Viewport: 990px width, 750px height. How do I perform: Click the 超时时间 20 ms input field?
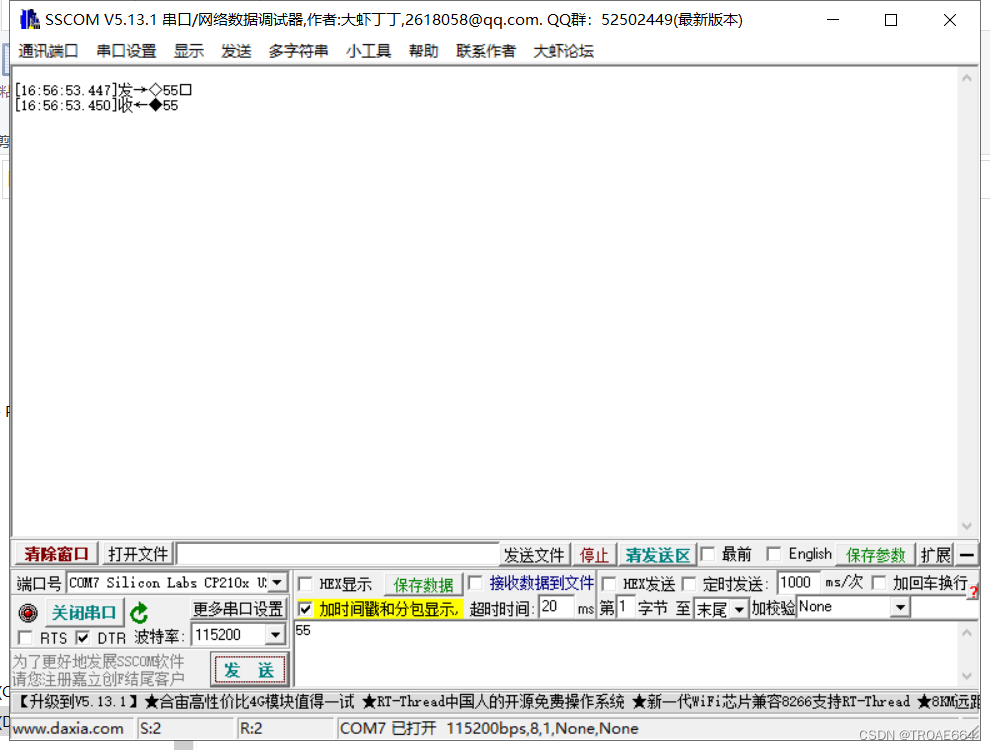coord(556,607)
